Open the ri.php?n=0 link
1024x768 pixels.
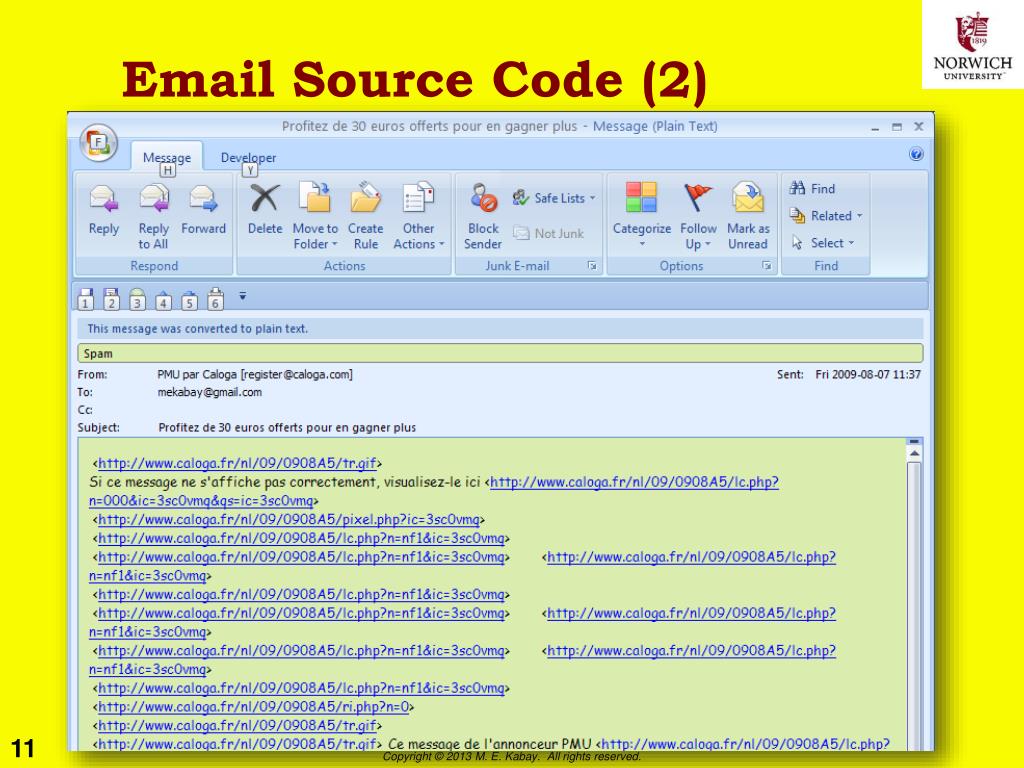click(253, 707)
